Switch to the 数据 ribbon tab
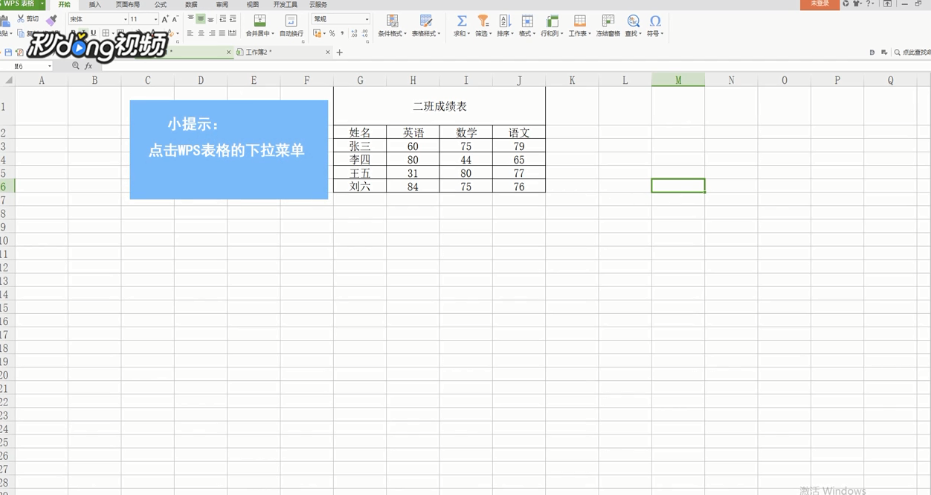Viewport: 931px width, 495px height. click(x=191, y=4)
